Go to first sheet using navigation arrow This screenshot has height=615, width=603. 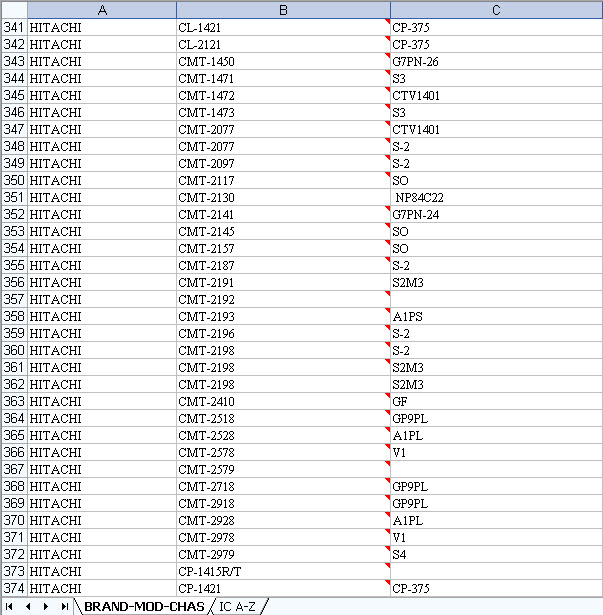pos(10,607)
